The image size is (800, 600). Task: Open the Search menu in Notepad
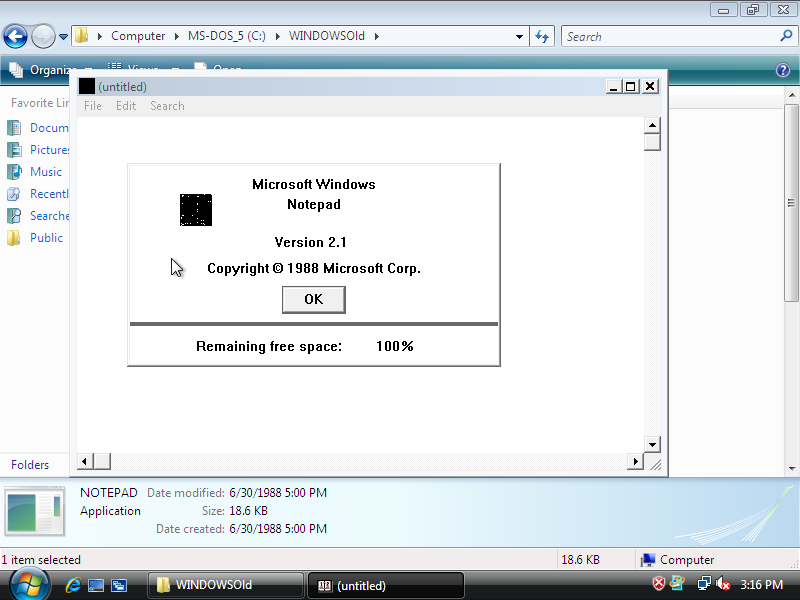pos(167,106)
